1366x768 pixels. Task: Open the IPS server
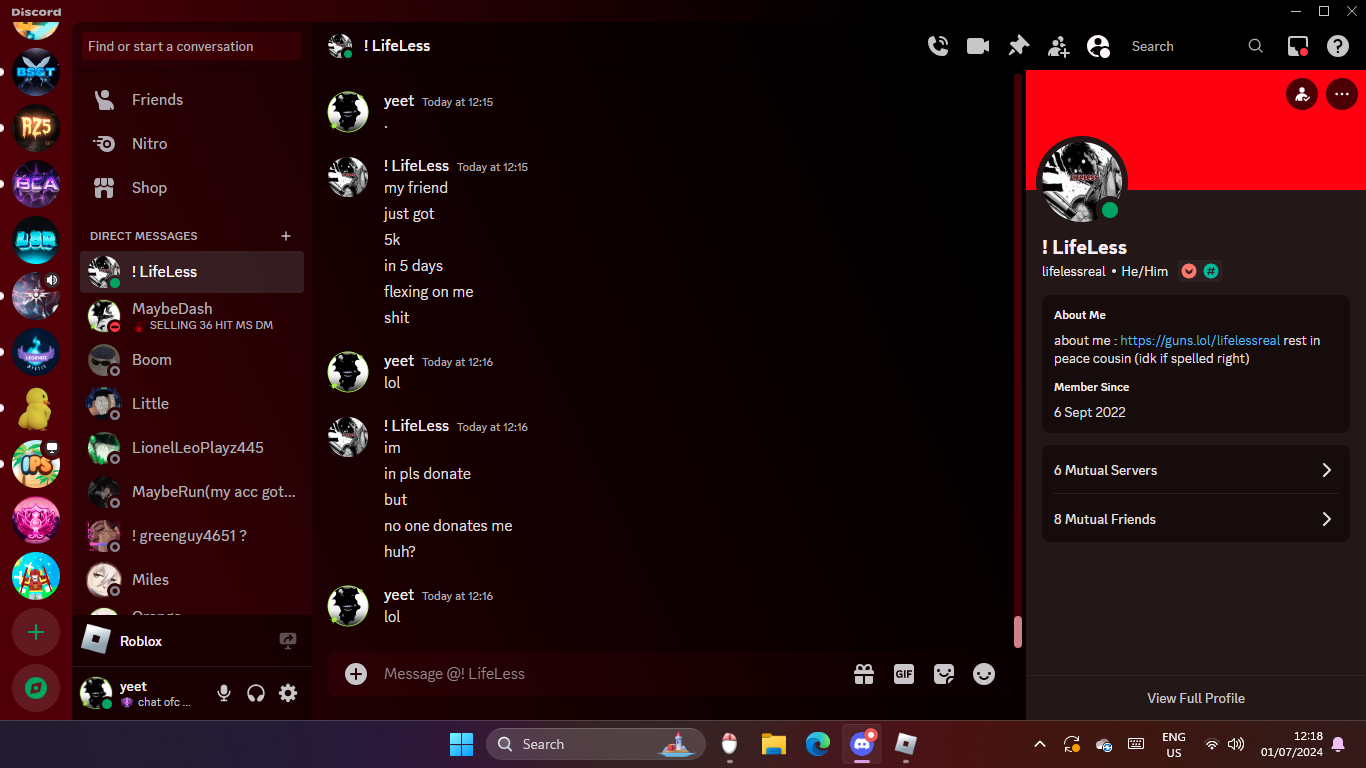click(36, 464)
